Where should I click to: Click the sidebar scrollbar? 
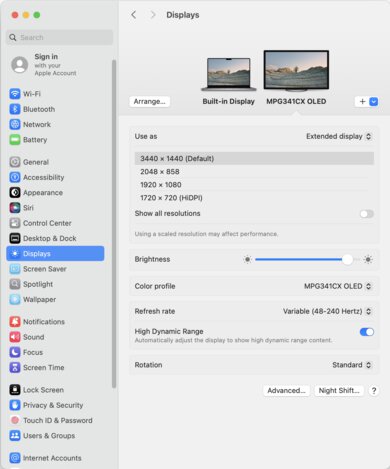click(x=114, y=224)
